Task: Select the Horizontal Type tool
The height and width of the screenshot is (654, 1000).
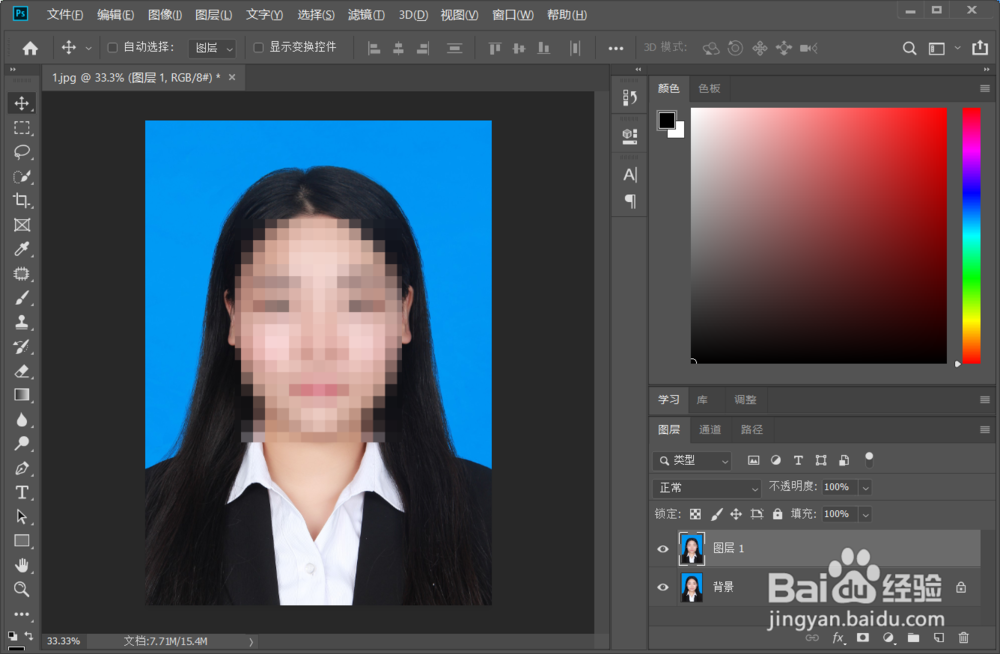Action: point(22,492)
